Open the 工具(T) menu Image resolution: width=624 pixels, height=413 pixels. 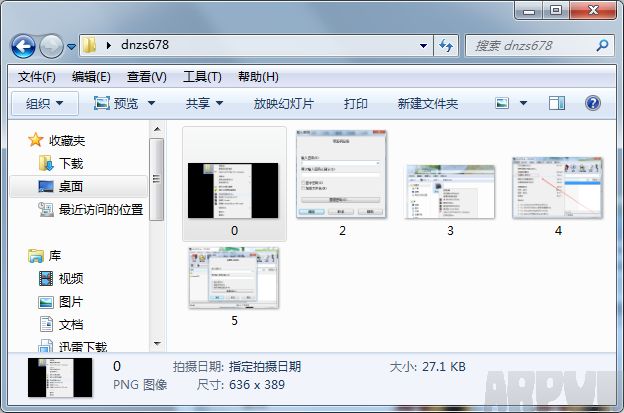click(202, 76)
